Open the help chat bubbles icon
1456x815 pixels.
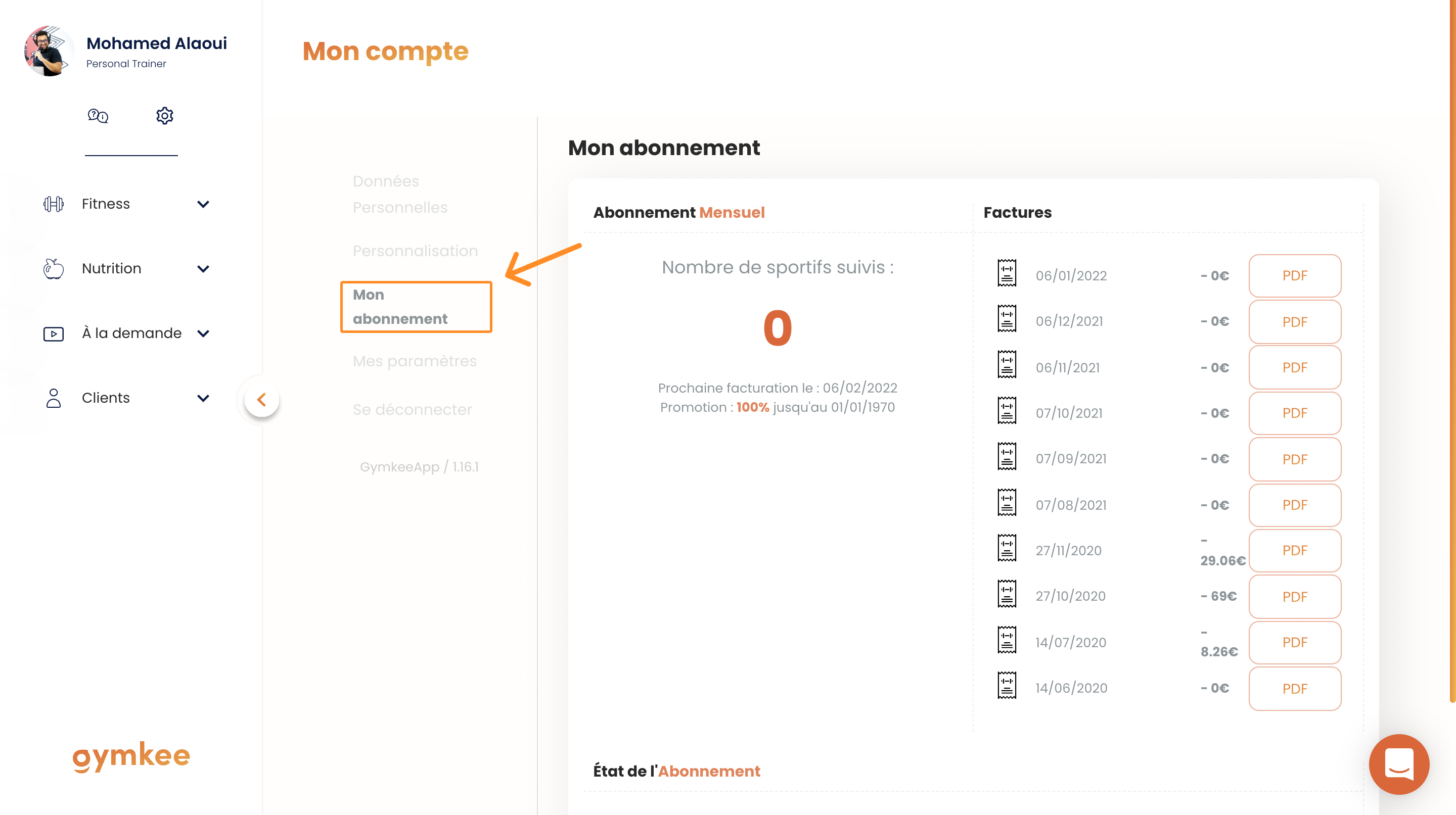coord(98,116)
